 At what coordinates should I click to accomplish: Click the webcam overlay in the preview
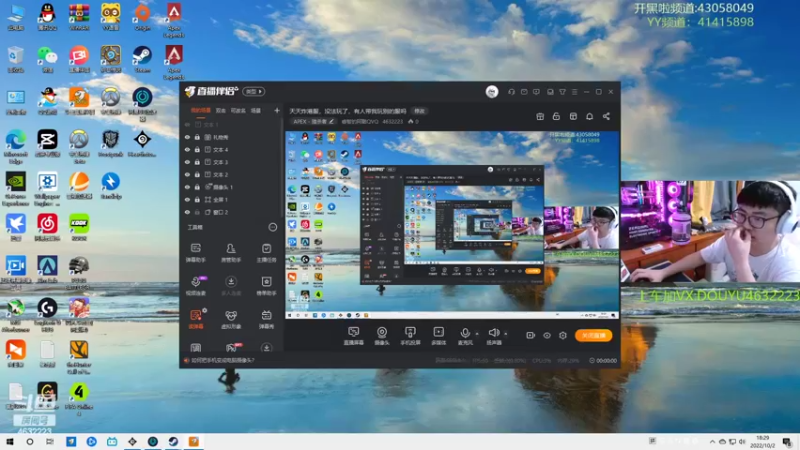tap(582, 228)
